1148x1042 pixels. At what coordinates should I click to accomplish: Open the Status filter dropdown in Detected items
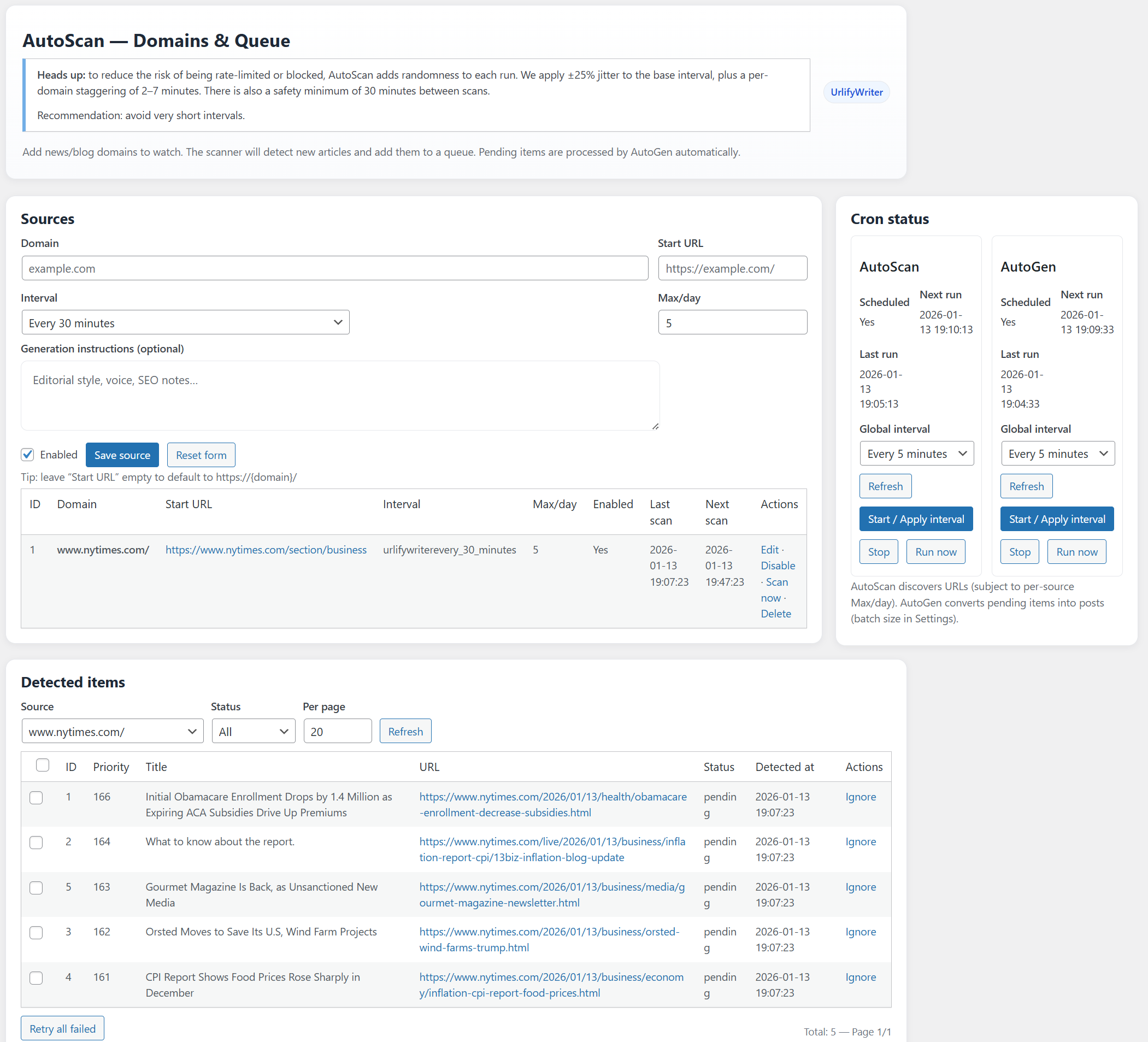(x=253, y=731)
